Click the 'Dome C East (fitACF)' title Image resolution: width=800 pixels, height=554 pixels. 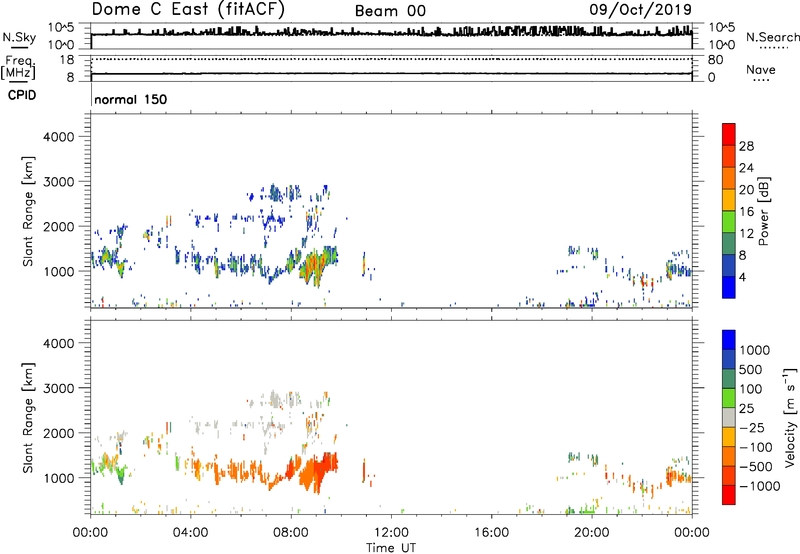(188, 10)
